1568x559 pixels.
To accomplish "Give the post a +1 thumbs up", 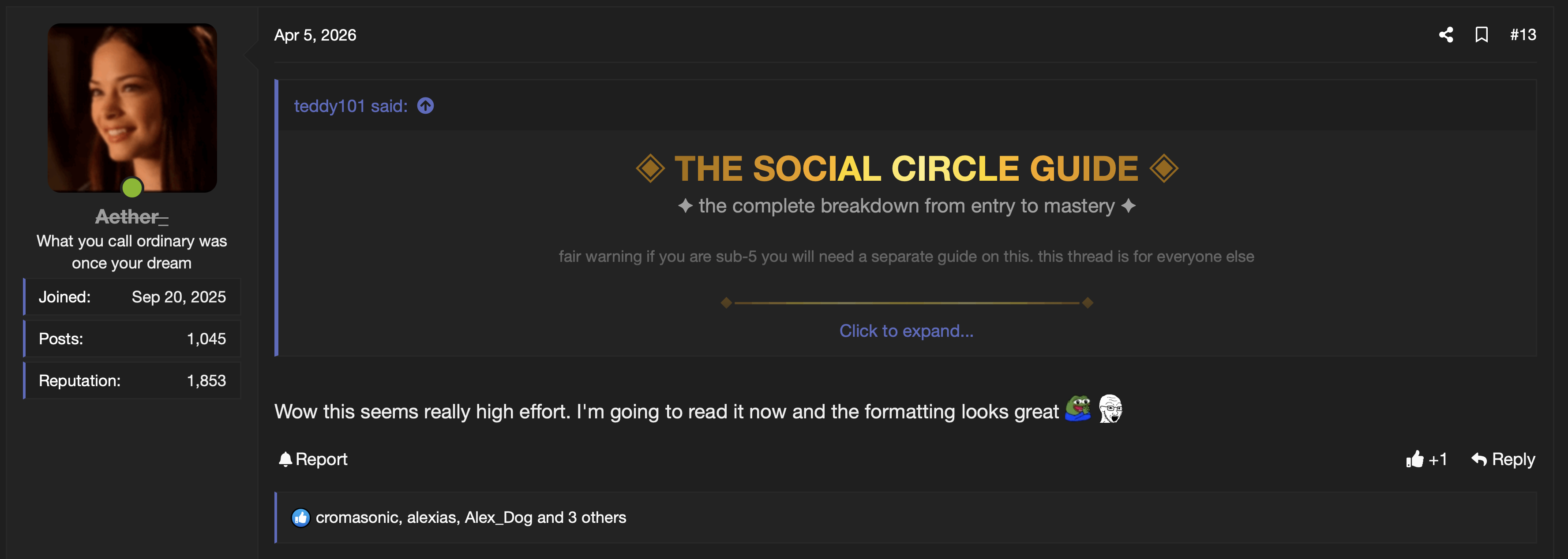I will [x=1426, y=459].
